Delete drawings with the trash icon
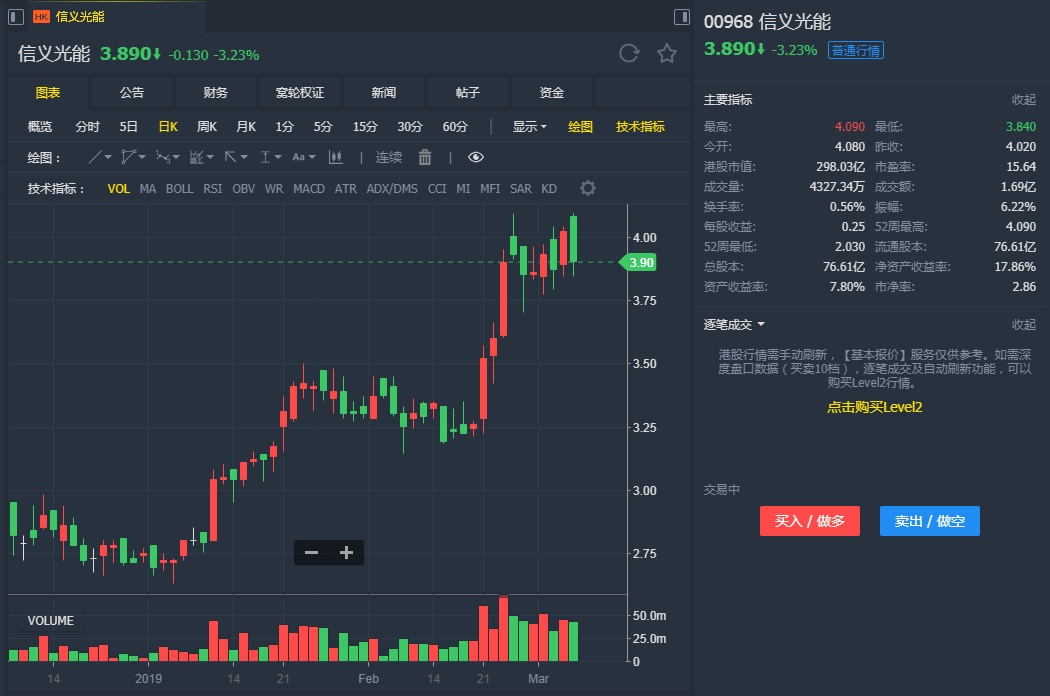 coord(425,157)
